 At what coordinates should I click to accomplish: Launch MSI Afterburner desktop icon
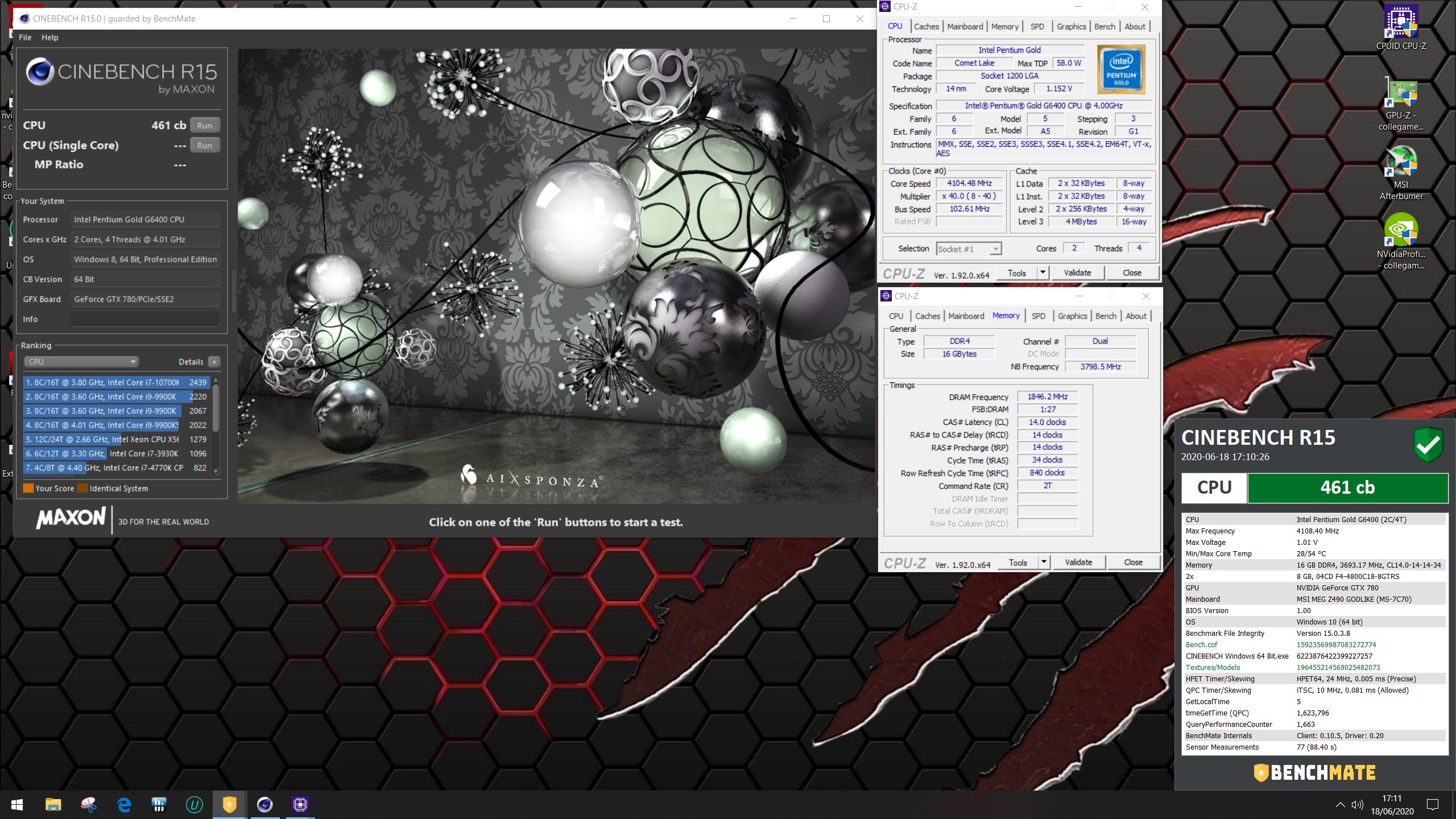click(x=1401, y=173)
